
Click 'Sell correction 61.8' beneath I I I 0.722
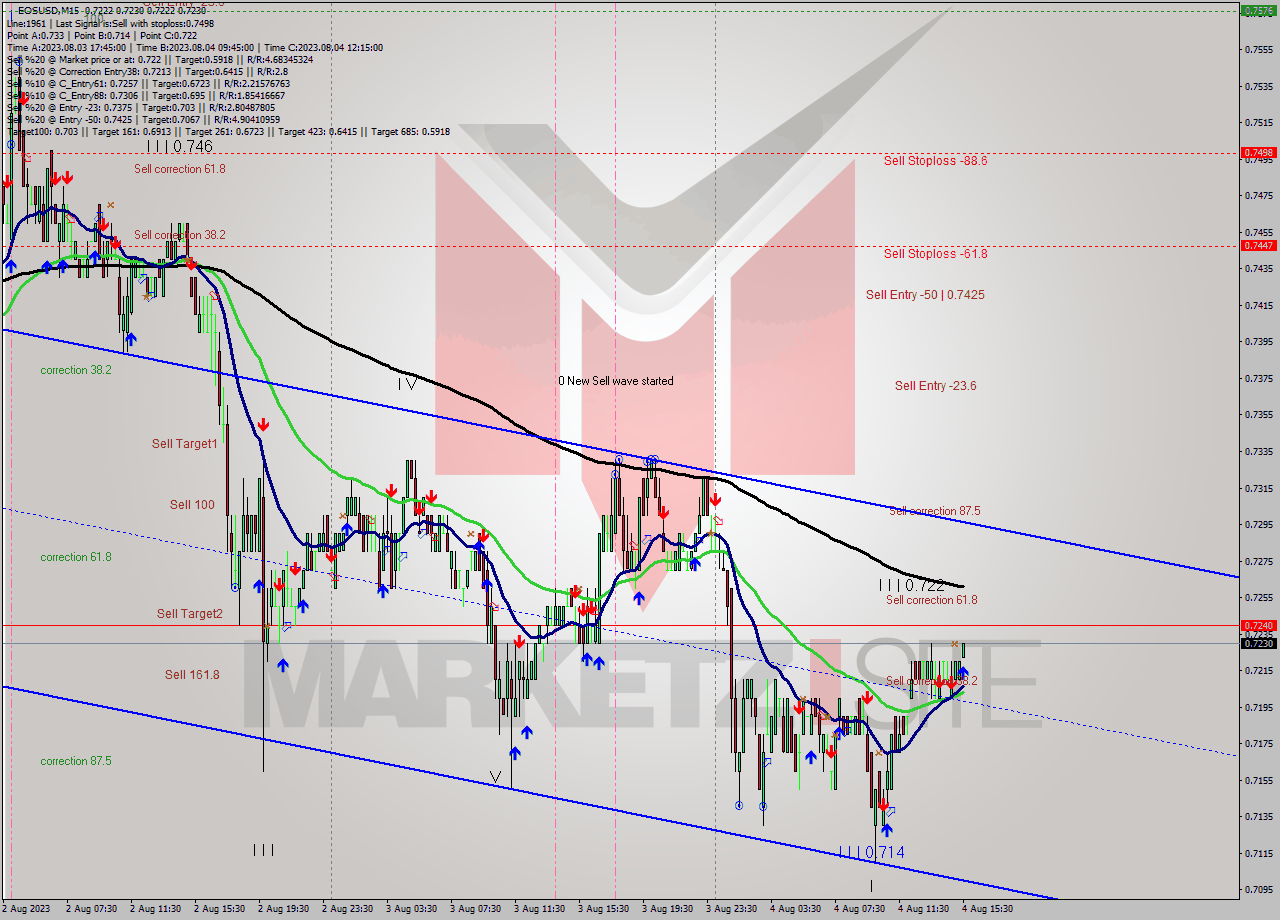tap(931, 600)
